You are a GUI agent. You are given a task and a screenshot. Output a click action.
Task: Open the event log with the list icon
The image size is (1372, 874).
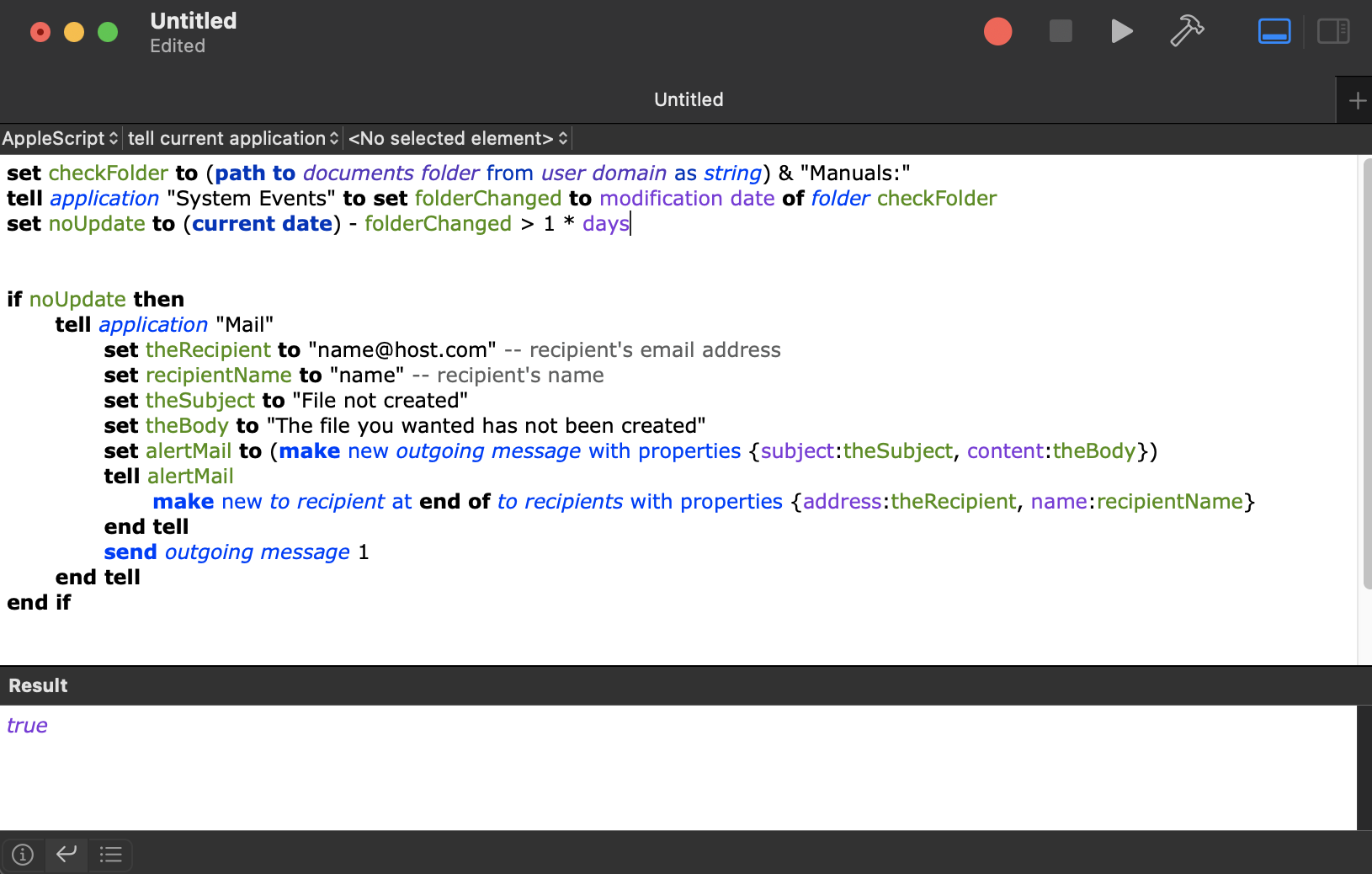click(x=109, y=854)
